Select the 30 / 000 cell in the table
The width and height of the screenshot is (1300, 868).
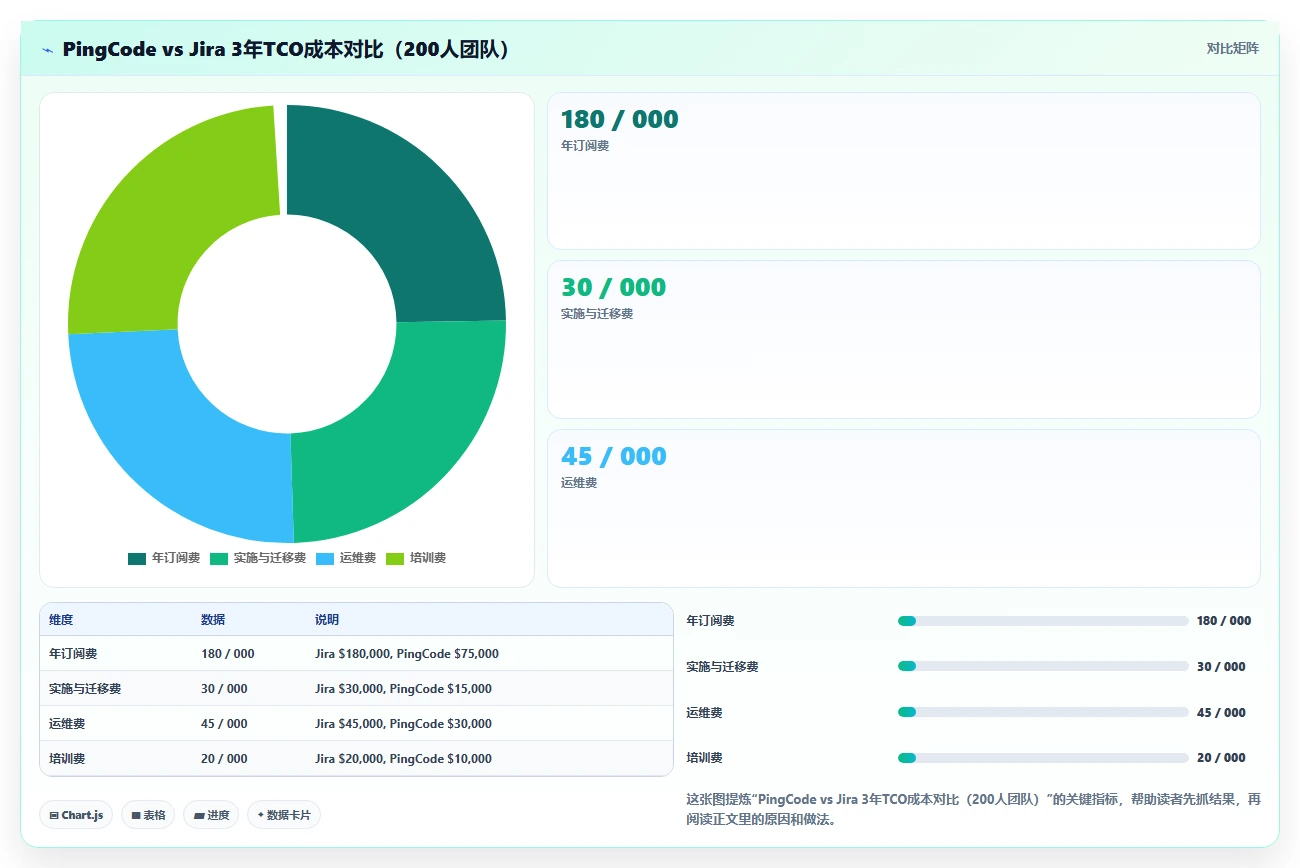224,689
